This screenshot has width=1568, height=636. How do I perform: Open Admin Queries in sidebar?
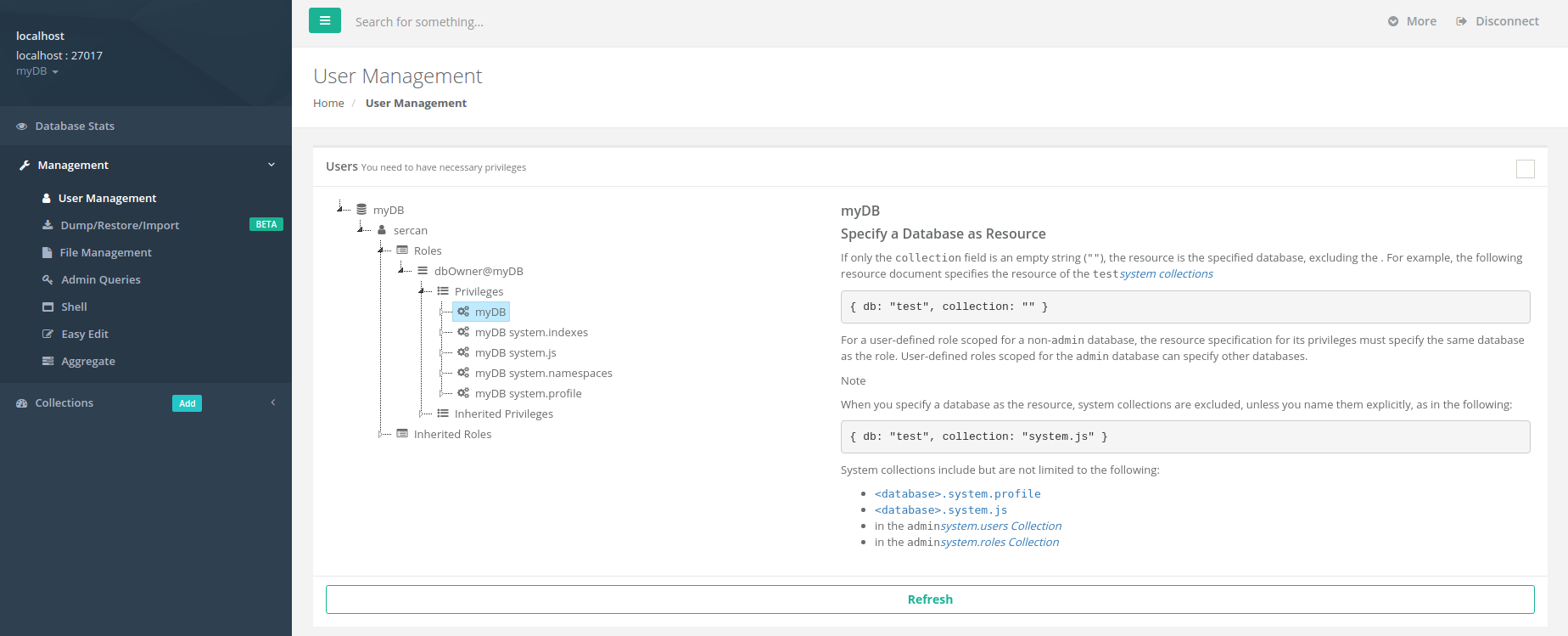click(101, 280)
